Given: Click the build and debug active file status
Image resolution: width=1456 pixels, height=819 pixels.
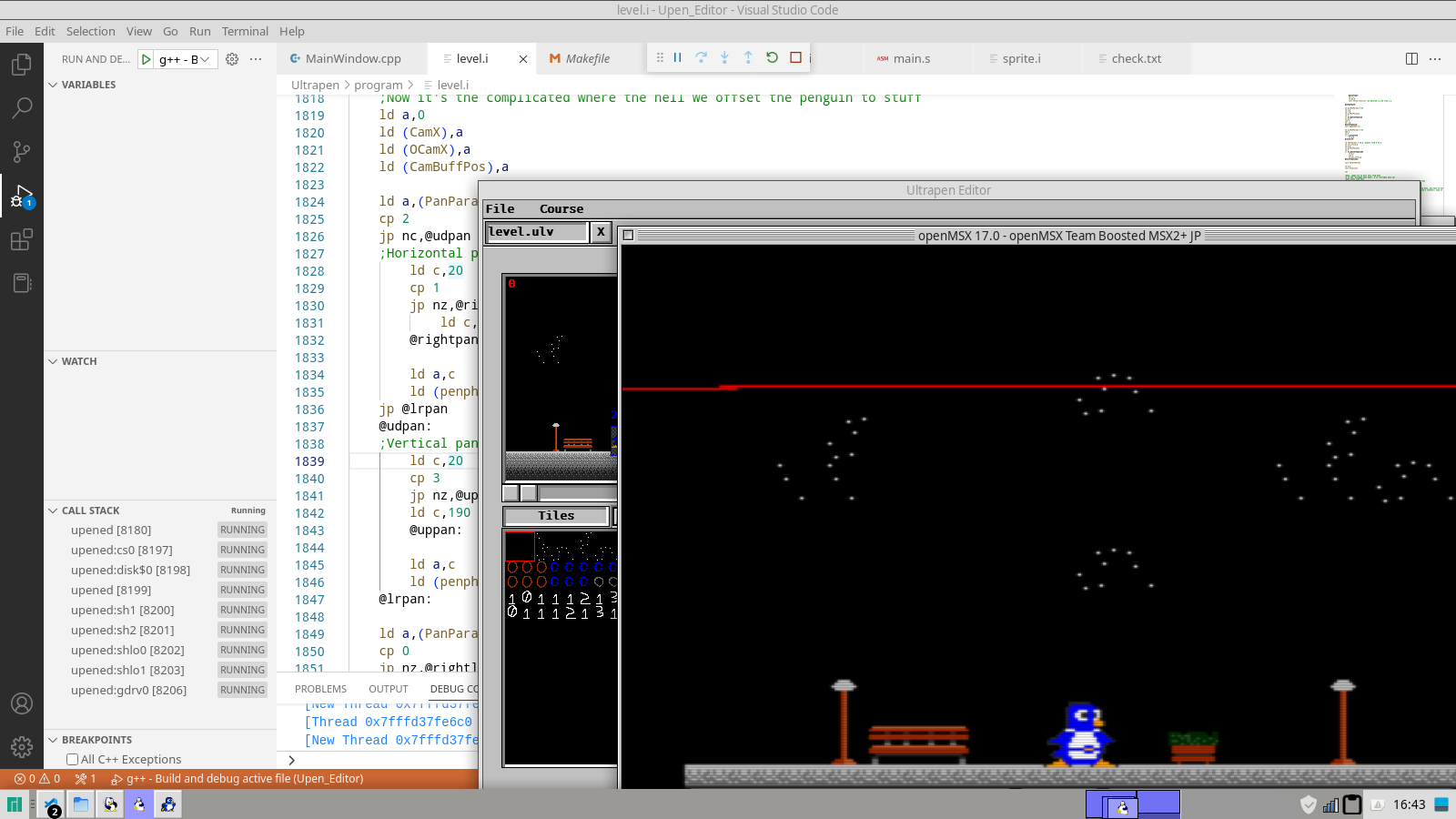Looking at the screenshot, I should [238, 779].
